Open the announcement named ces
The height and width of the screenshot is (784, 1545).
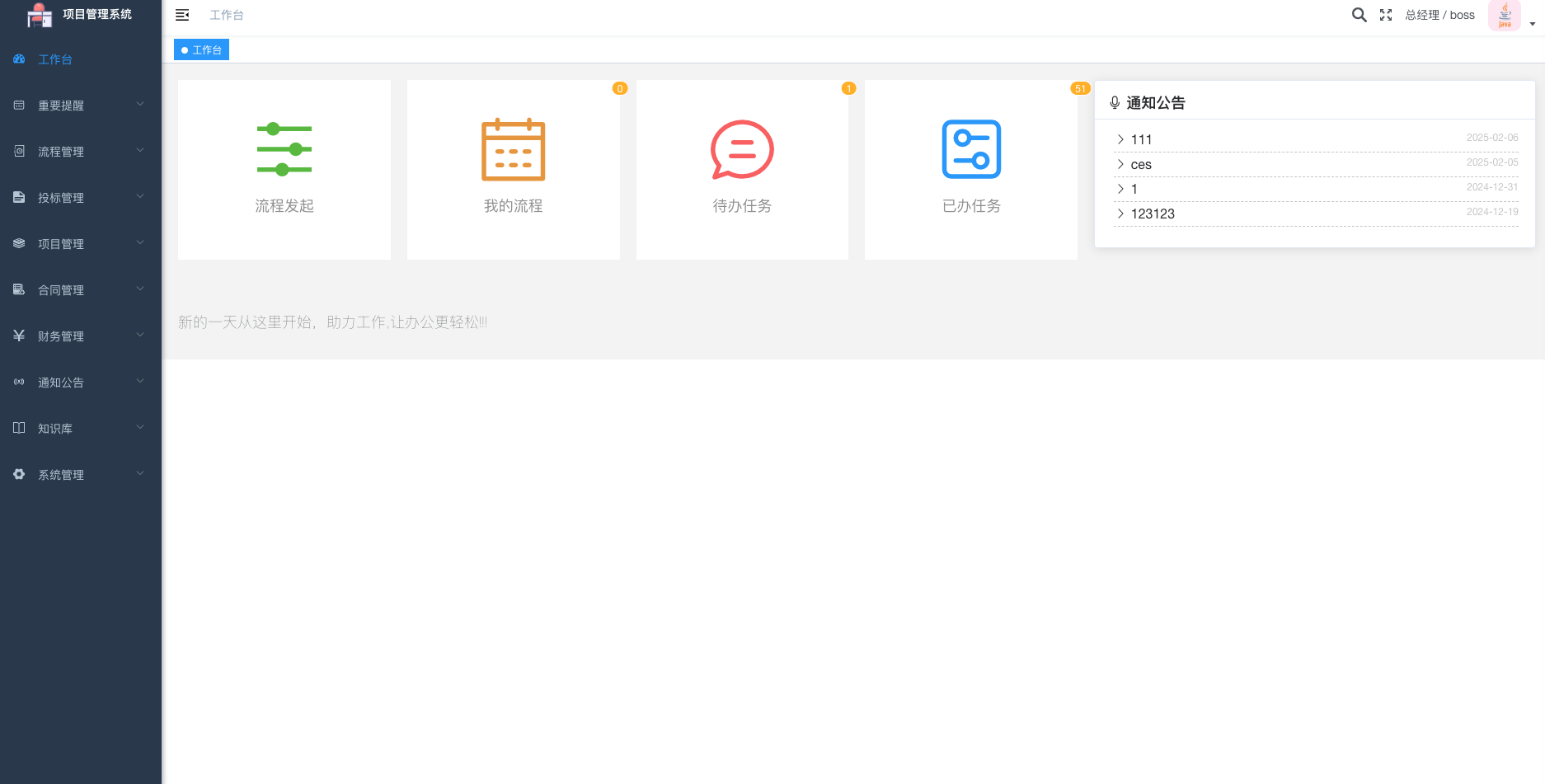coord(1142,164)
